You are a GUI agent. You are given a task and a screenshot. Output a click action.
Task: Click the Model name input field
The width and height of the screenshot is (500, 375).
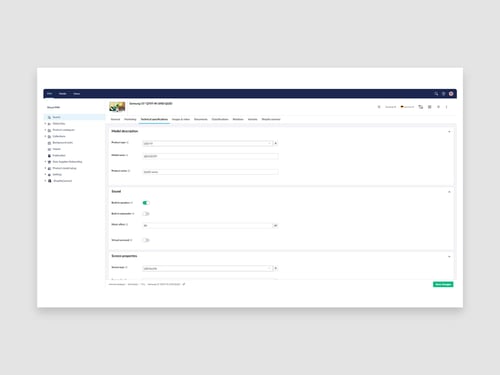point(210,156)
